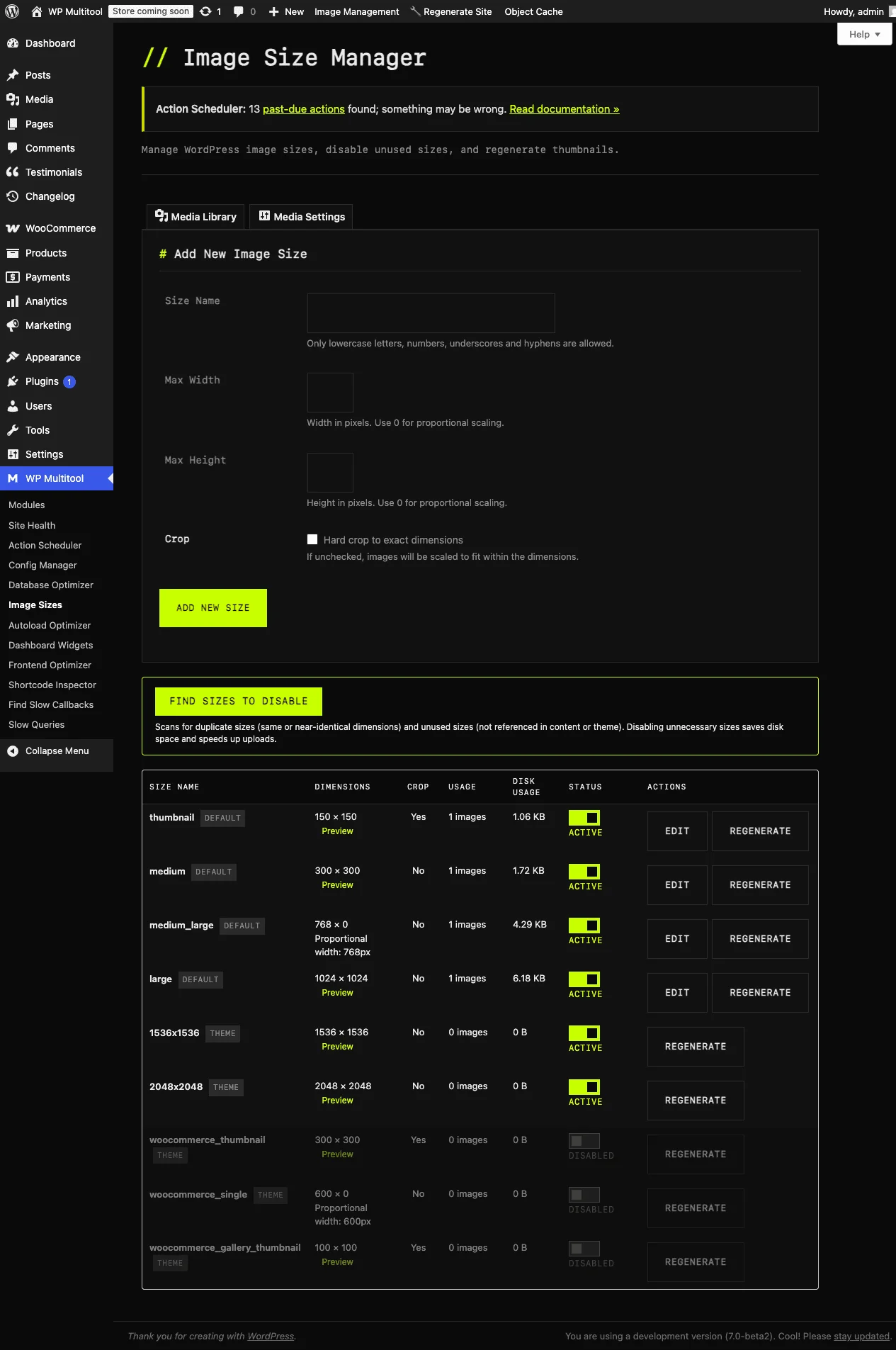Image resolution: width=896 pixels, height=1350 pixels.
Task: Toggle the 1536x1536 size status switch
Action: point(584,1033)
